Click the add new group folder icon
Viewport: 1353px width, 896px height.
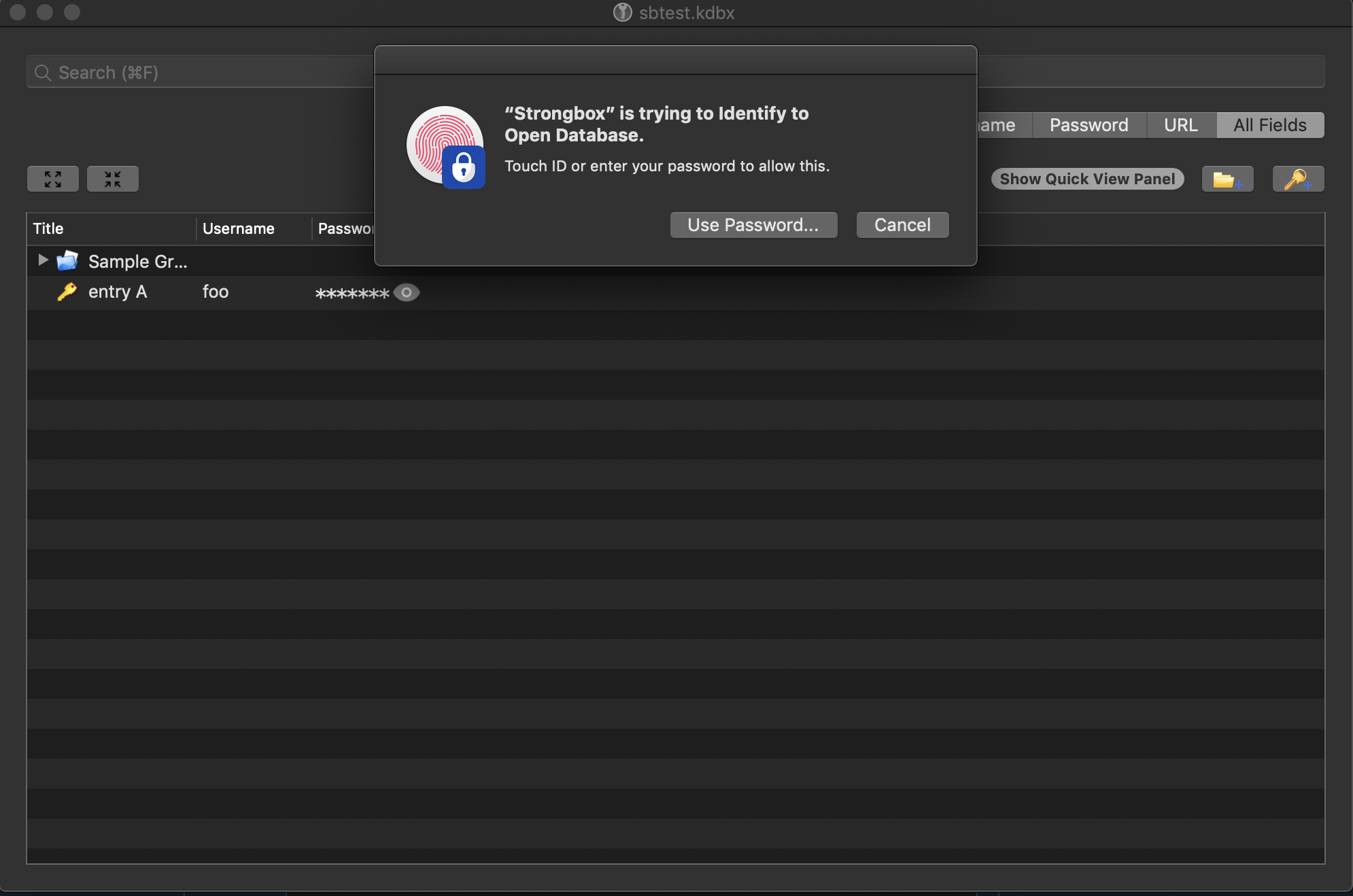pyautogui.click(x=1228, y=178)
